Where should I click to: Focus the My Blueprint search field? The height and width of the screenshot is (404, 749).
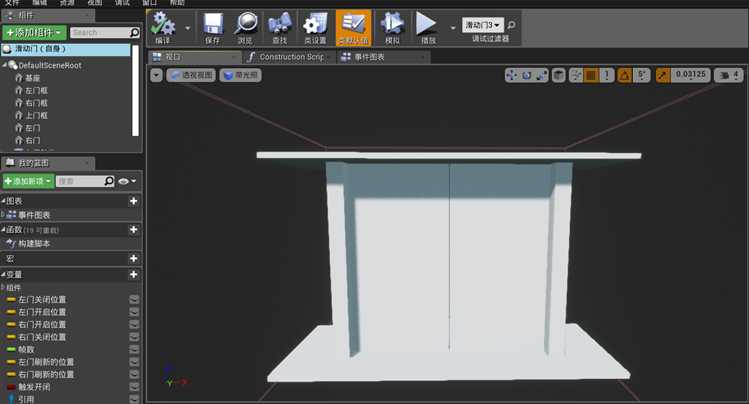pyautogui.click(x=85, y=181)
